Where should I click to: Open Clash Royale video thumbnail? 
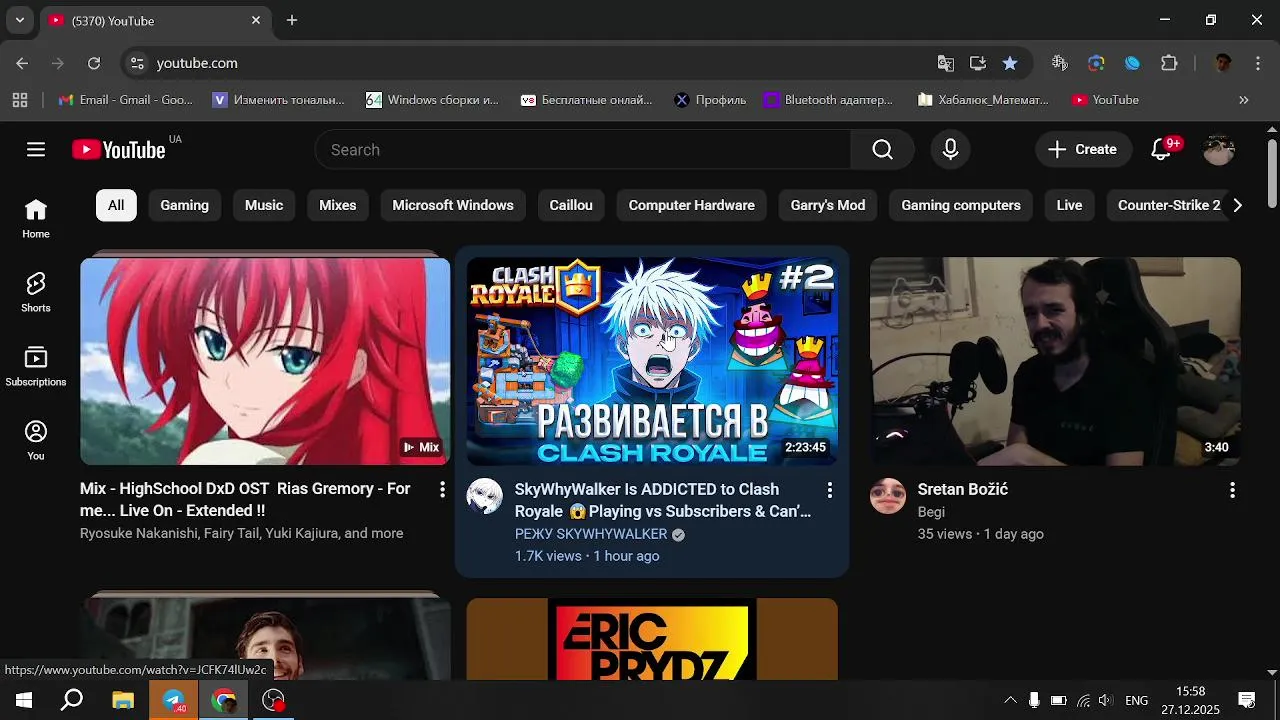tap(652, 361)
